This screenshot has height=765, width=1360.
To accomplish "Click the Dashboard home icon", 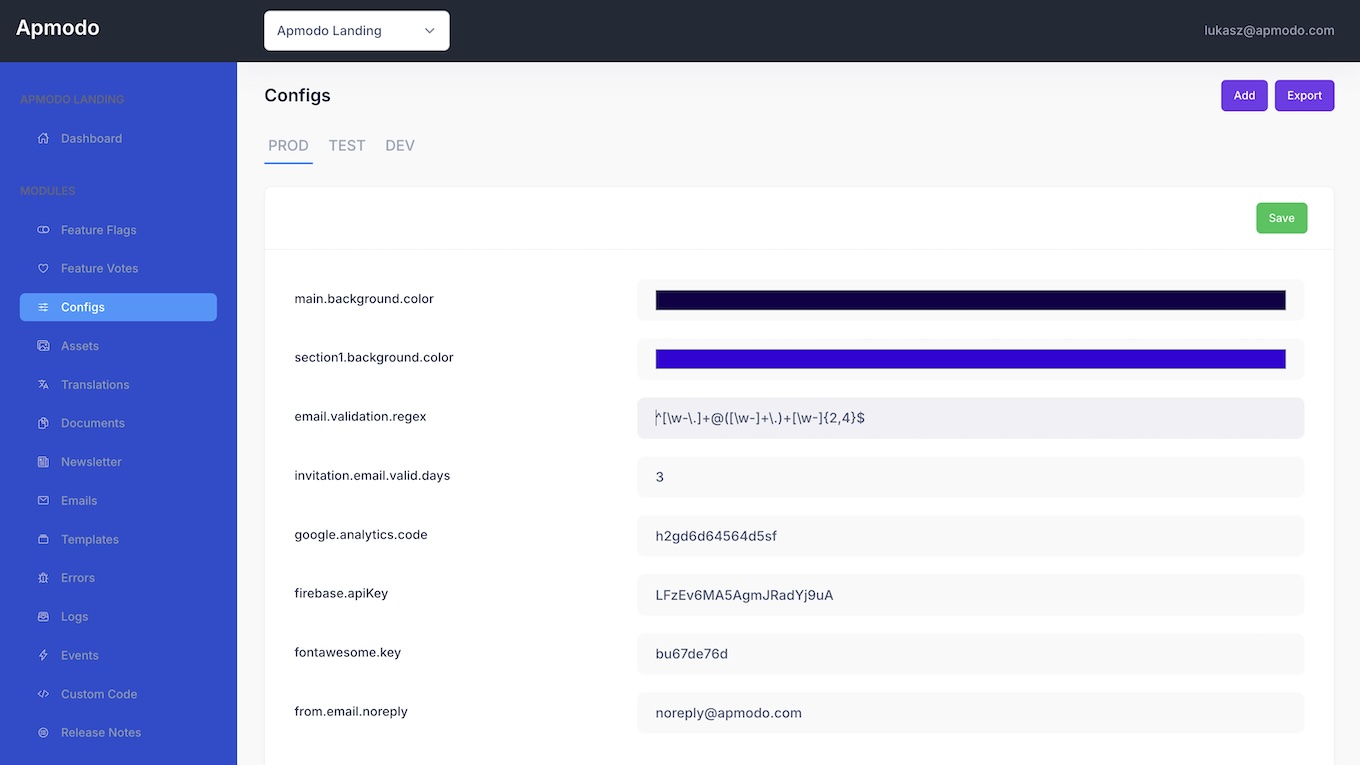I will pyautogui.click(x=43, y=139).
